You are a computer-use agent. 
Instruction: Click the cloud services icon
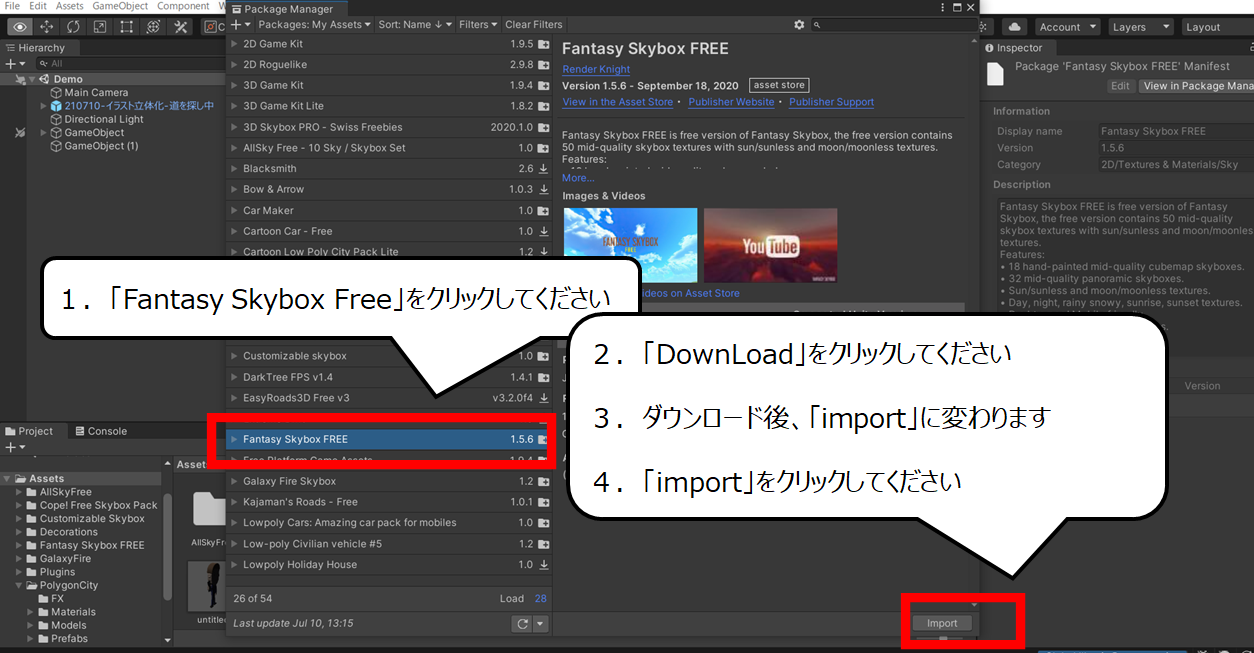coord(1014,27)
